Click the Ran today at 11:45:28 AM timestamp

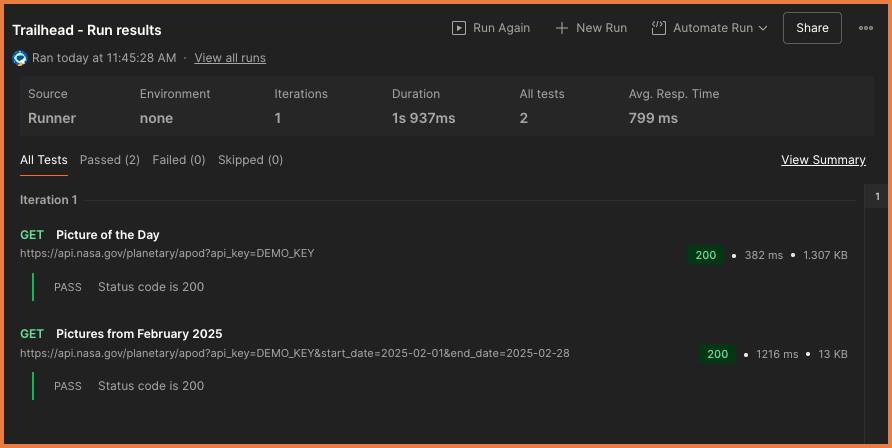point(104,58)
